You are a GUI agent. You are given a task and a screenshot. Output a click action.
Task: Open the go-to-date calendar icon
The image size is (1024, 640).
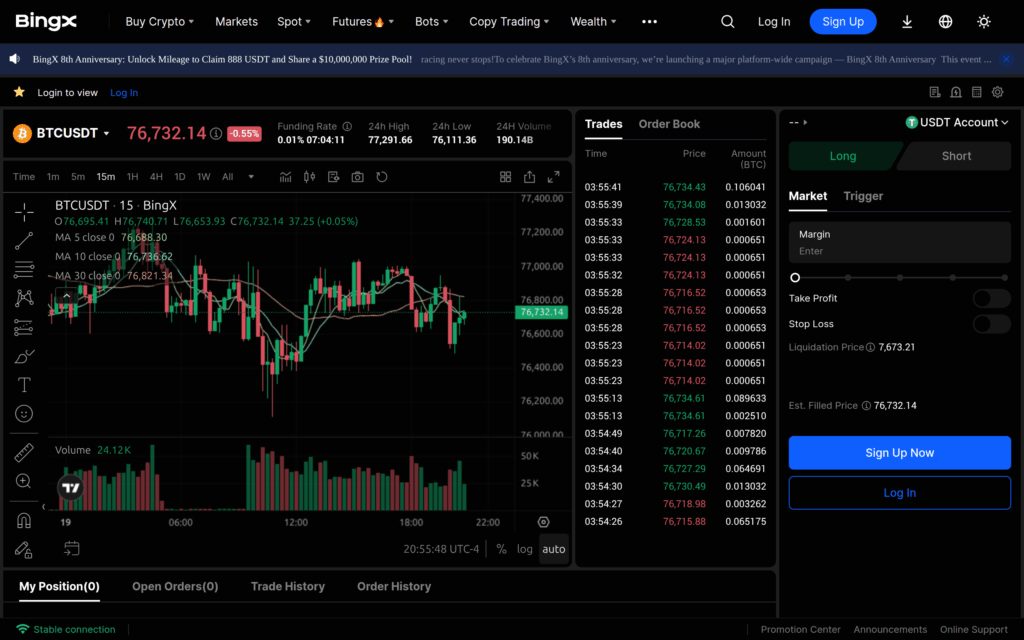click(x=72, y=549)
